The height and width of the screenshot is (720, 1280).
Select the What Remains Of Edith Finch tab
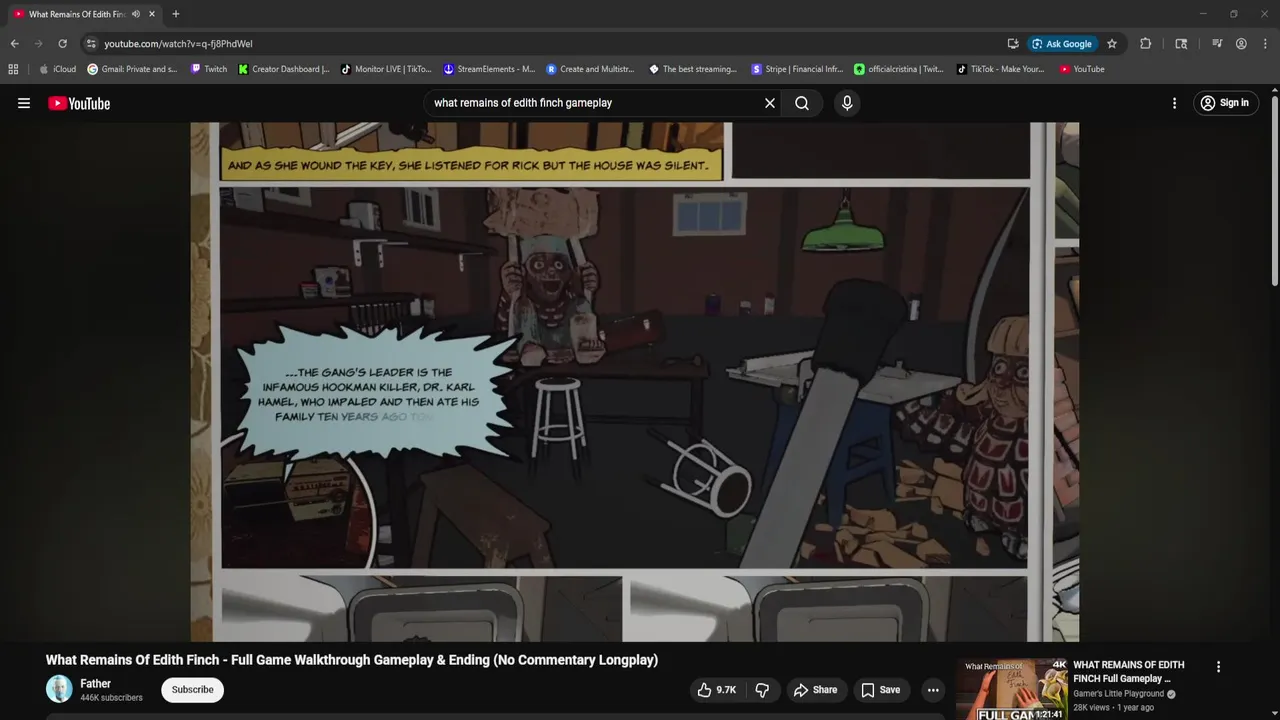click(x=83, y=14)
